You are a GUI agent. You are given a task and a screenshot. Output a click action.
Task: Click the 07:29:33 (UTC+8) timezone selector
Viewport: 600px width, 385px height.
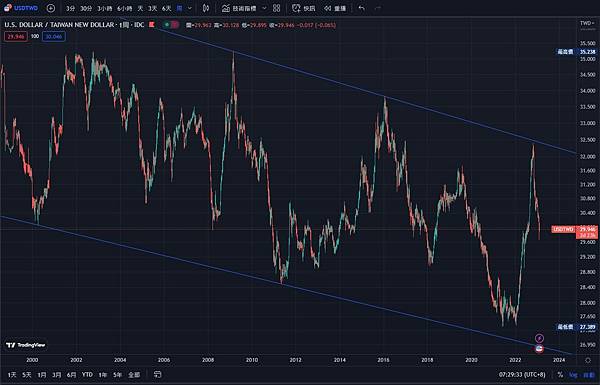pyautogui.click(x=522, y=375)
